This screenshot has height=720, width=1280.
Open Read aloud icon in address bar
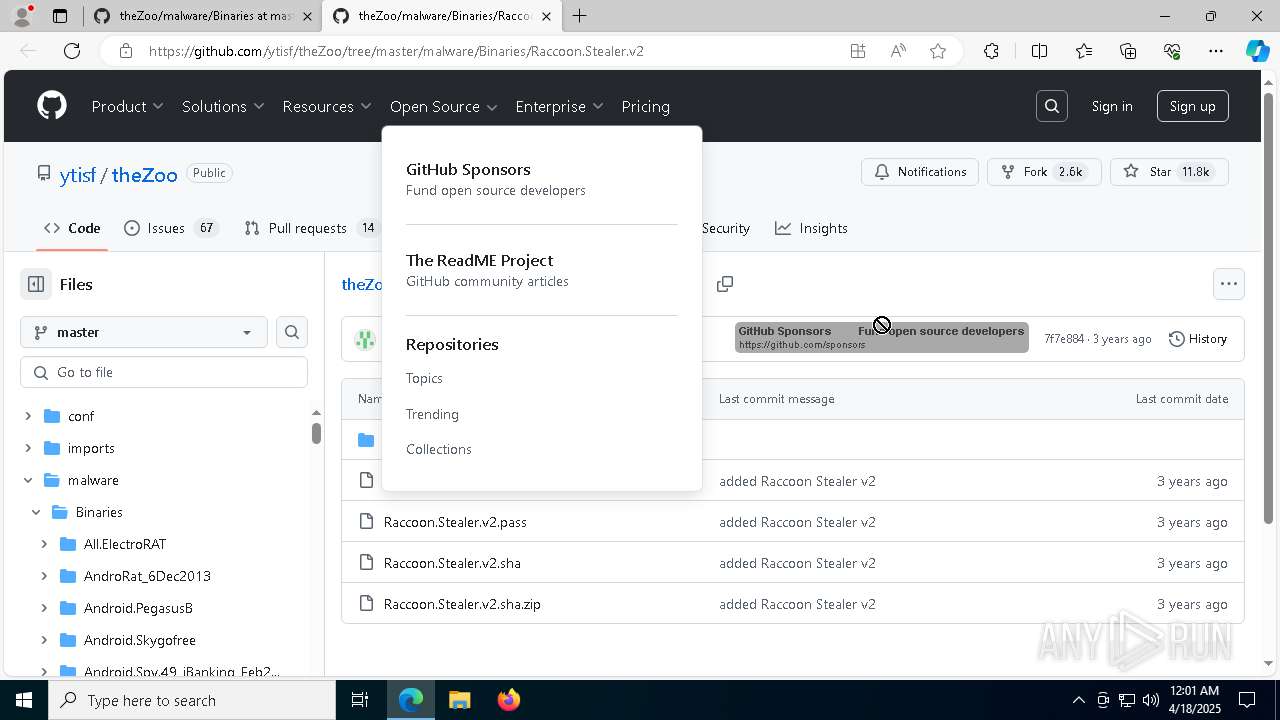tap(898, 51)
